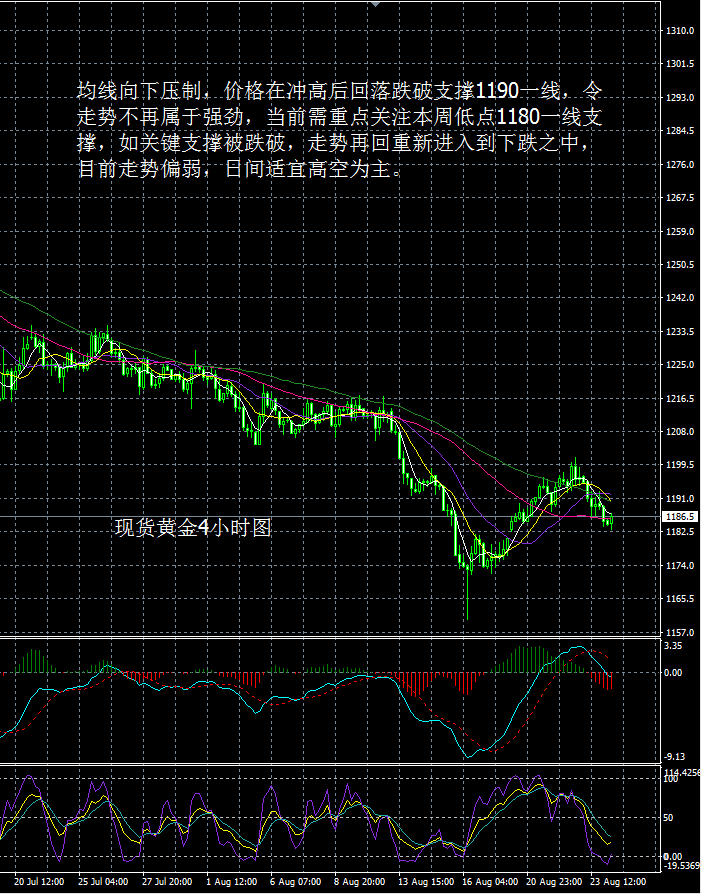Click the 1301.5 price axis label
702x895 pixels.
(x=680, y=64)
